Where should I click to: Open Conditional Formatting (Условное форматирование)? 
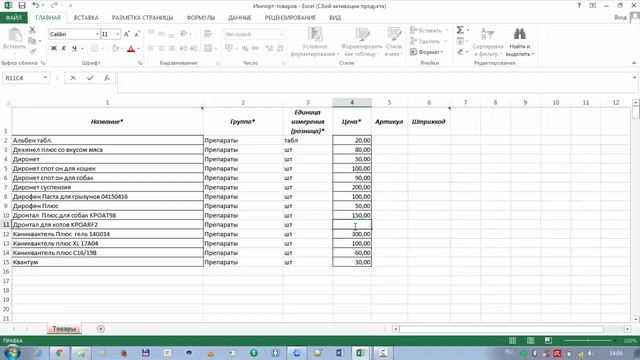(315, 42)
